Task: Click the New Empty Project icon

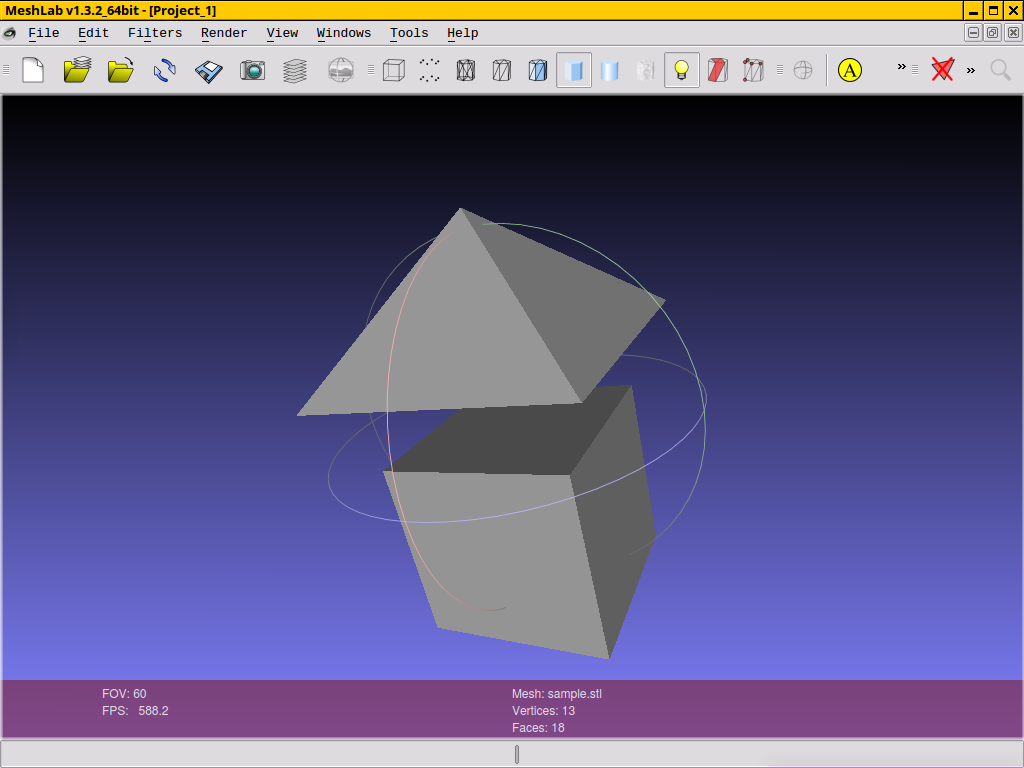Action: [33, 70]
